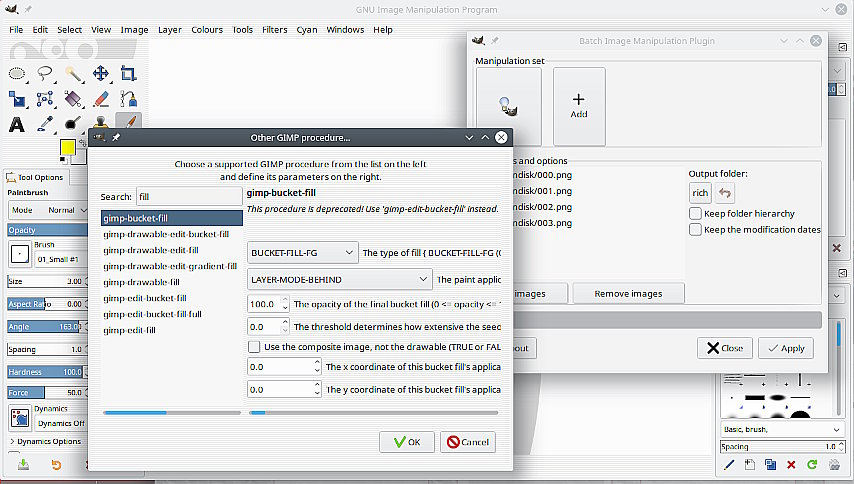
Task: Increase the opacity 100.0 stepper
Action: (285, 300)
